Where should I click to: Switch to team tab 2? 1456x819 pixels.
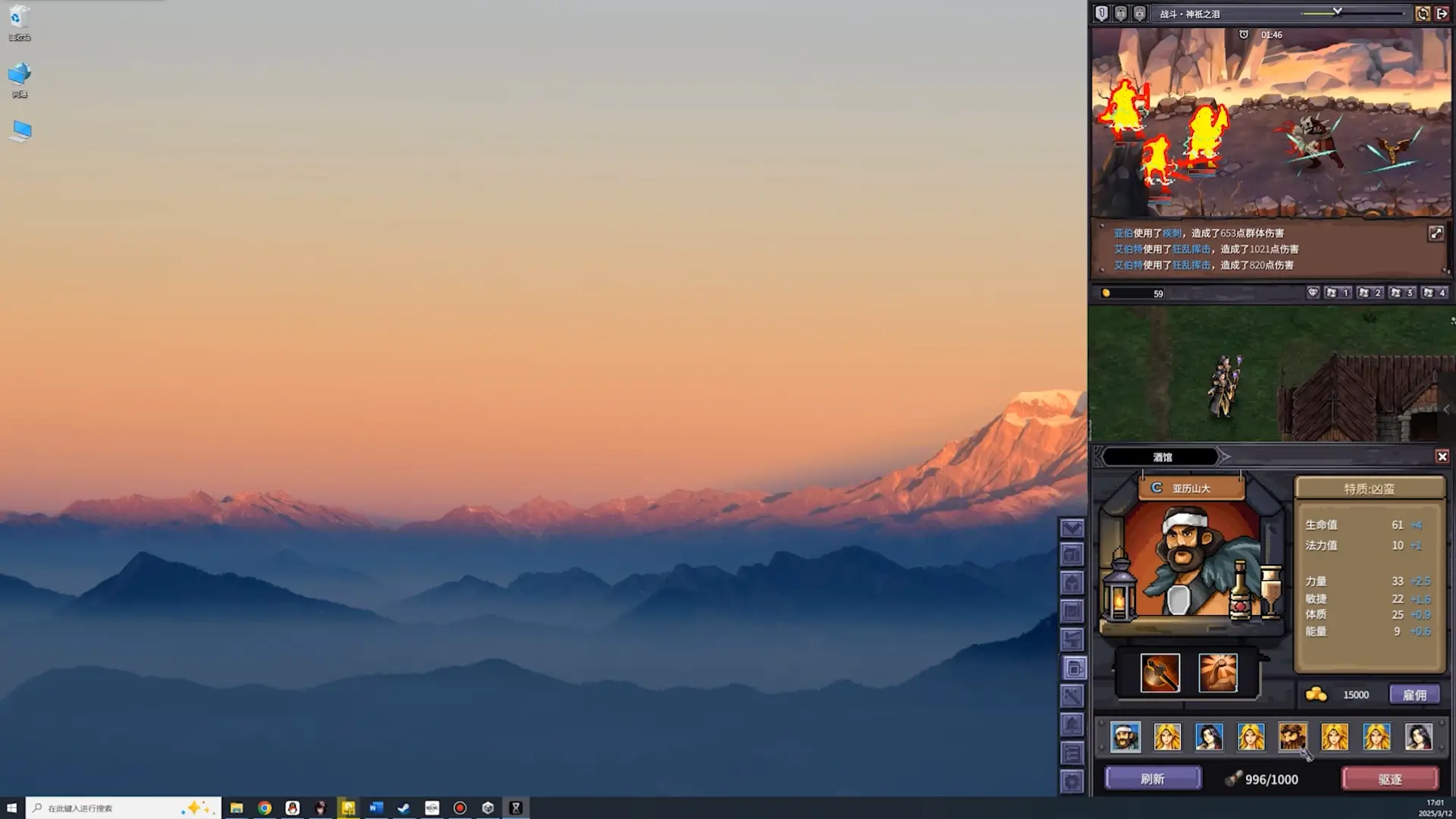1370,293
